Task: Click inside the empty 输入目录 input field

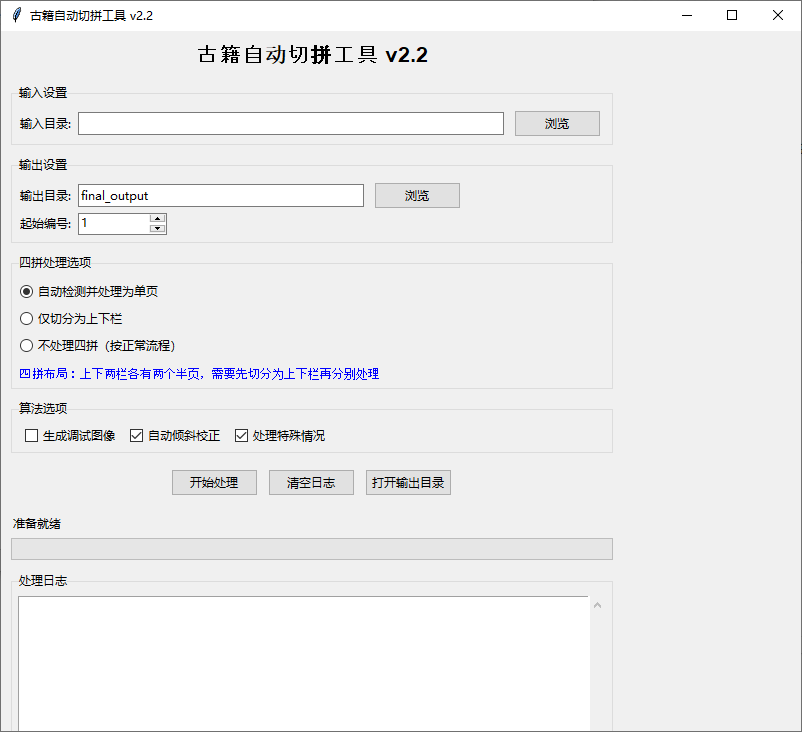Action: tap(290, 123)
